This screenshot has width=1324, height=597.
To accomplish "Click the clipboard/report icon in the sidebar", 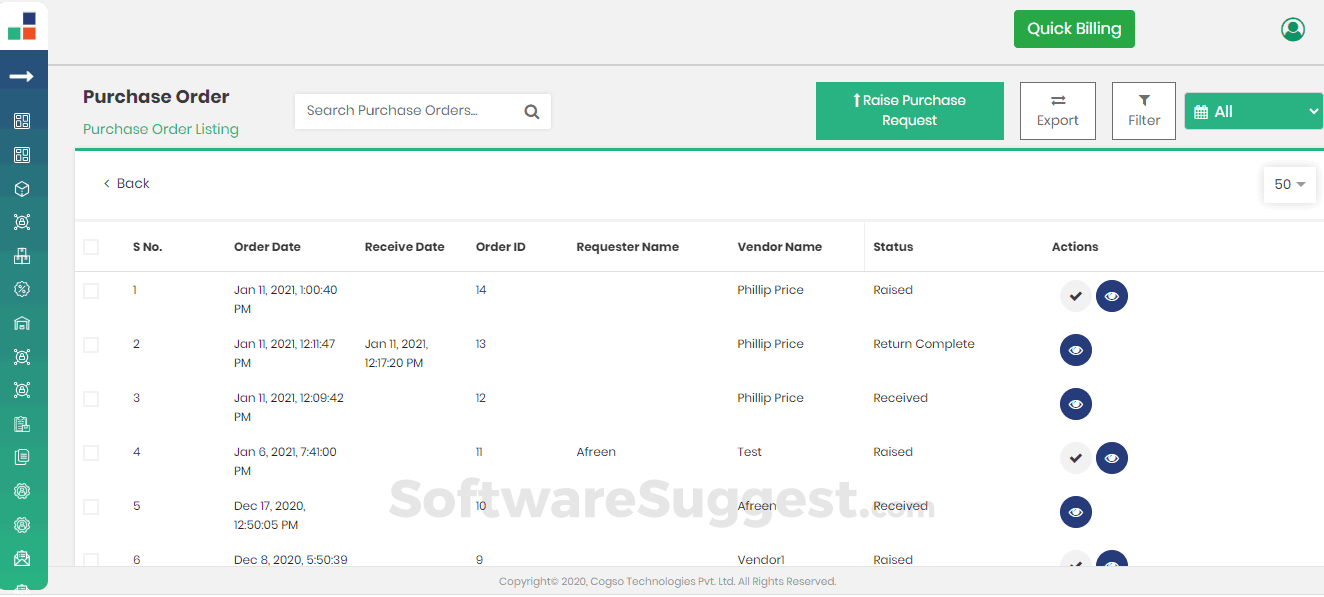I will point(22,423).
